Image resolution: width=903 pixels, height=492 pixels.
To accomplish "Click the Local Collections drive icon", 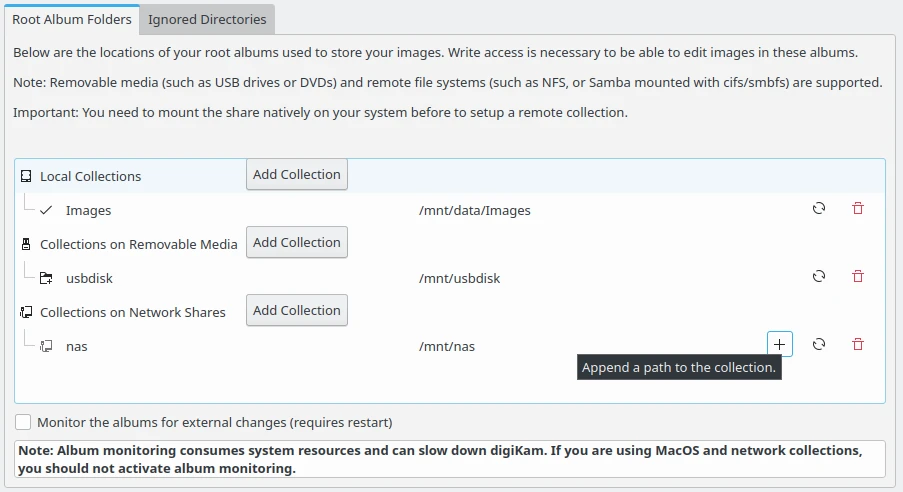I will 26,176.
